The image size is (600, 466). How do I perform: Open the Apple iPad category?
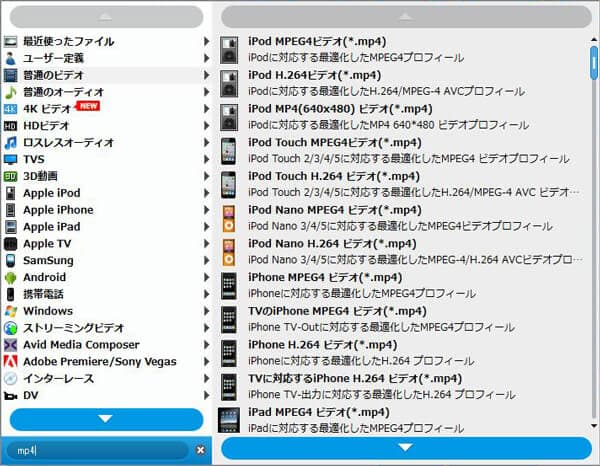click(x=106, y=227)
